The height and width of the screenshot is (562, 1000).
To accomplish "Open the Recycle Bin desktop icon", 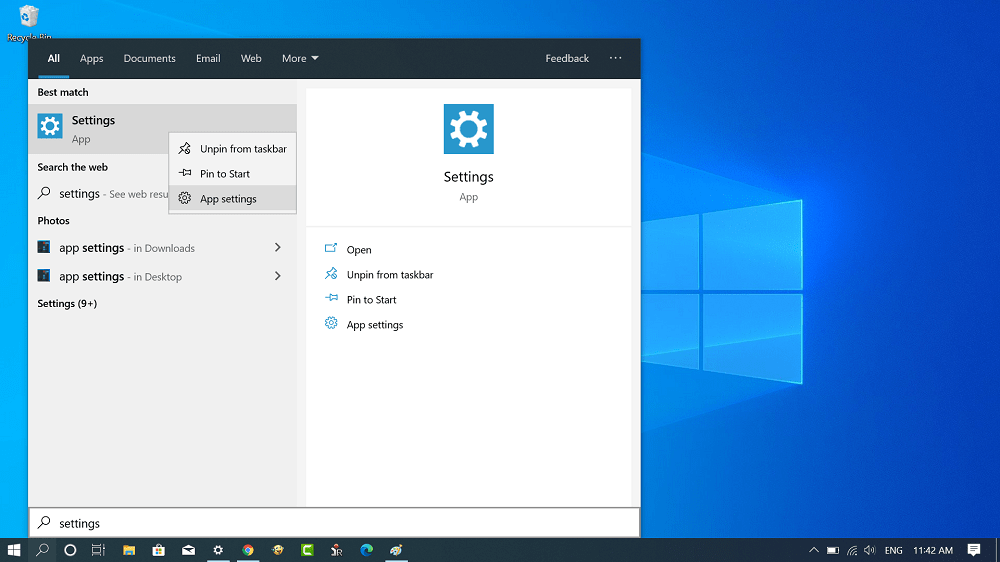I will pos(29,23).
